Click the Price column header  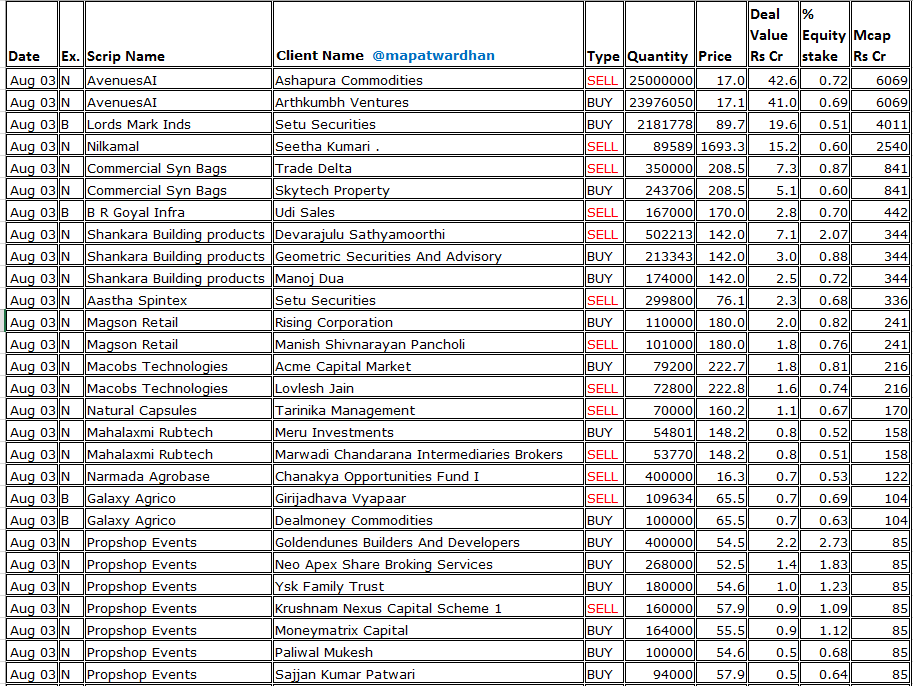coord(714,56)
